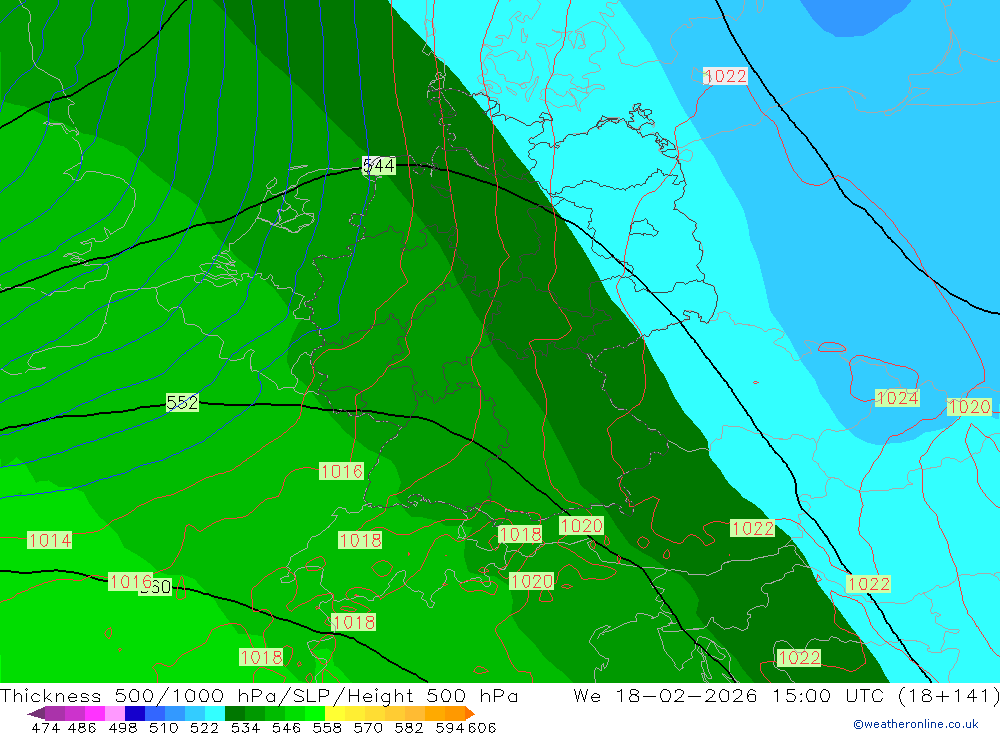1000x733 pixels.
Task: Click legend value 510
Action: tap(164, 727)
